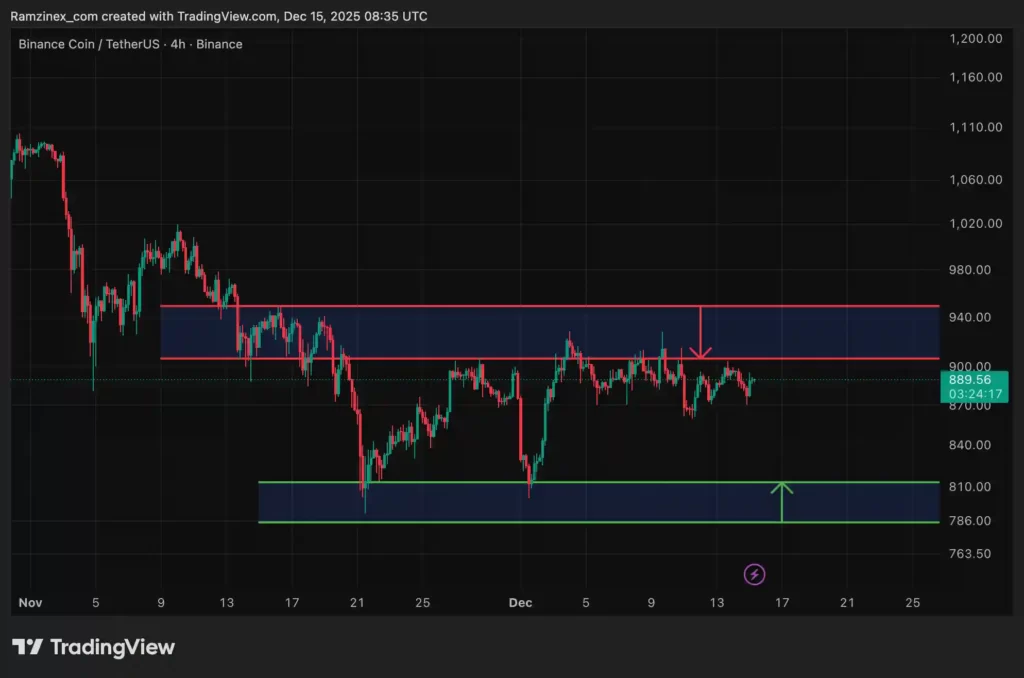The image size is (1024, 678).
Task: Click the TradingView wordmark text
Action: point(112,647)
